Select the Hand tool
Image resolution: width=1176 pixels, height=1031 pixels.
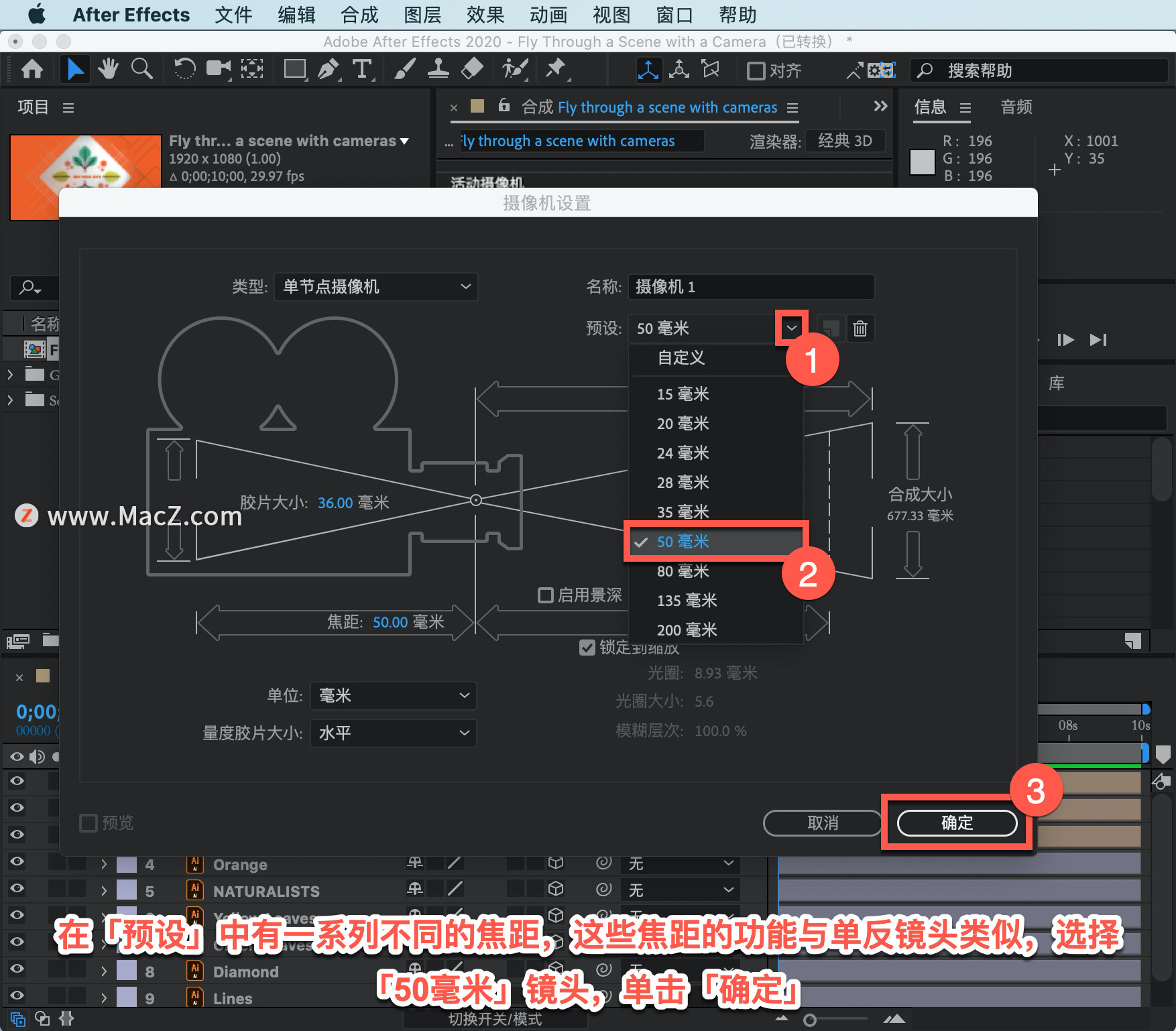coord(108,69)
